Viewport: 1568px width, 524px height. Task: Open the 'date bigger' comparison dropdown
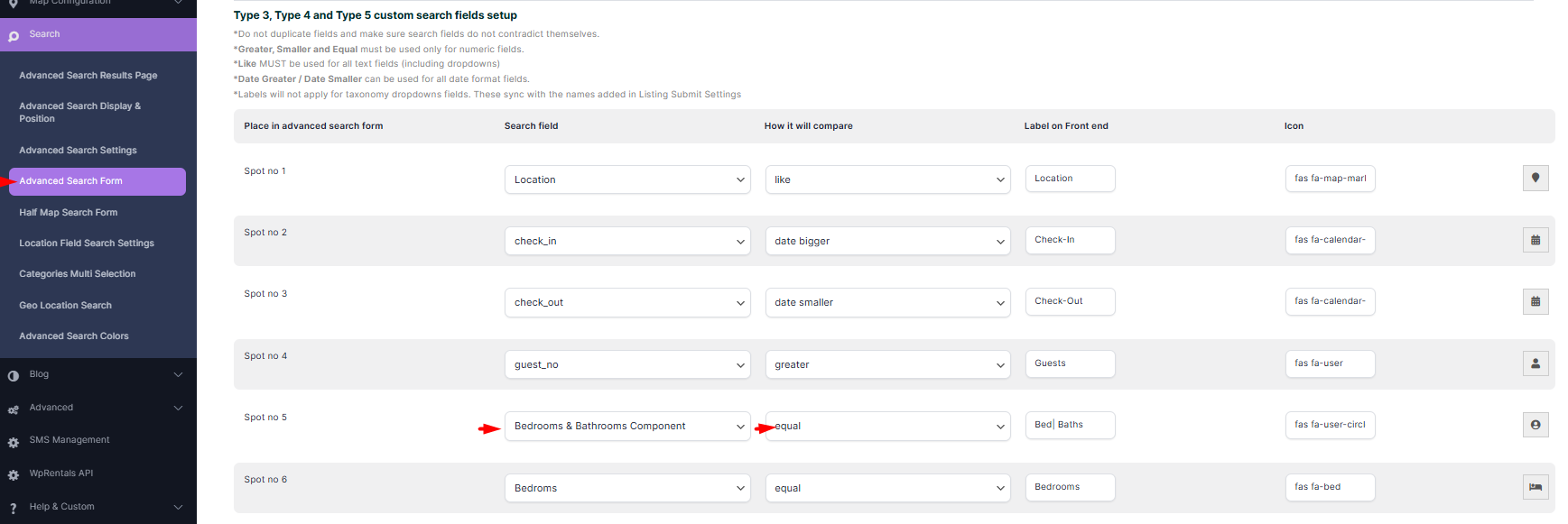click(887, 241)
